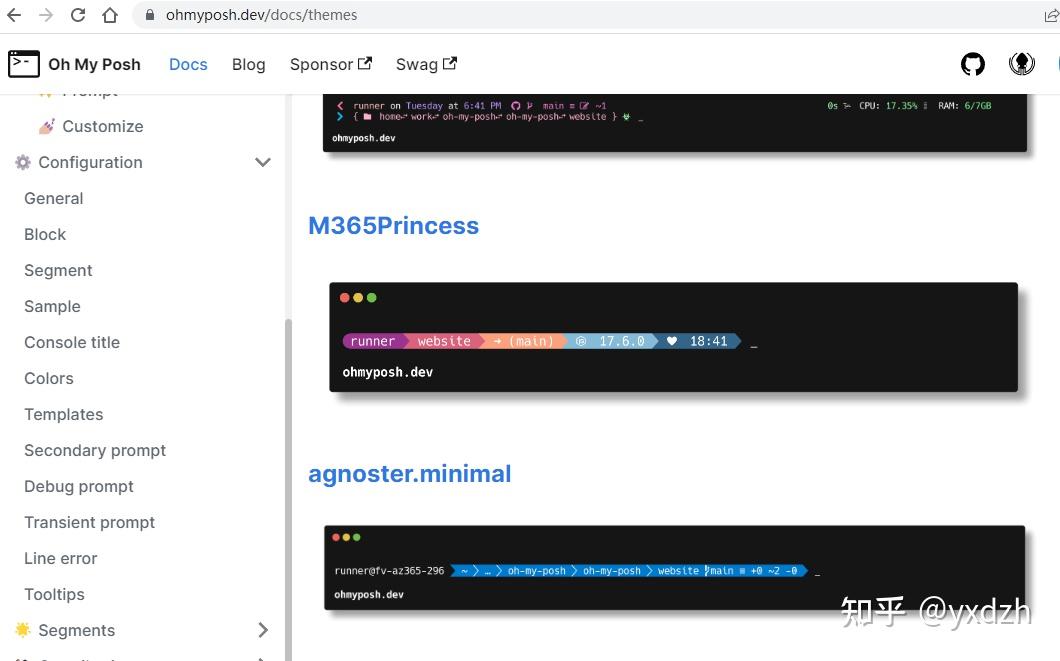Click the Oh My Posh terminal logo
Viewport: 1060px width, 661px height.
pos(23,63)
